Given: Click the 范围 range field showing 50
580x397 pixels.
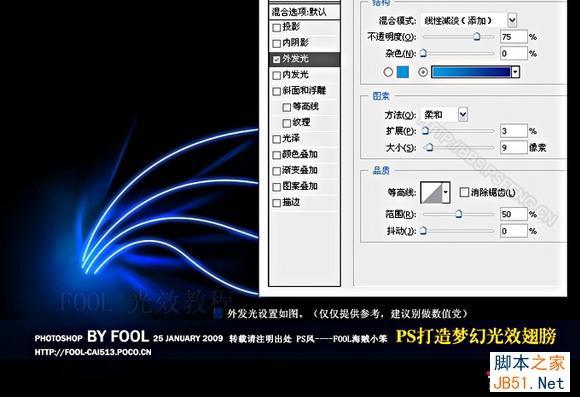Looking at the screenshot, I should point(513,214).
